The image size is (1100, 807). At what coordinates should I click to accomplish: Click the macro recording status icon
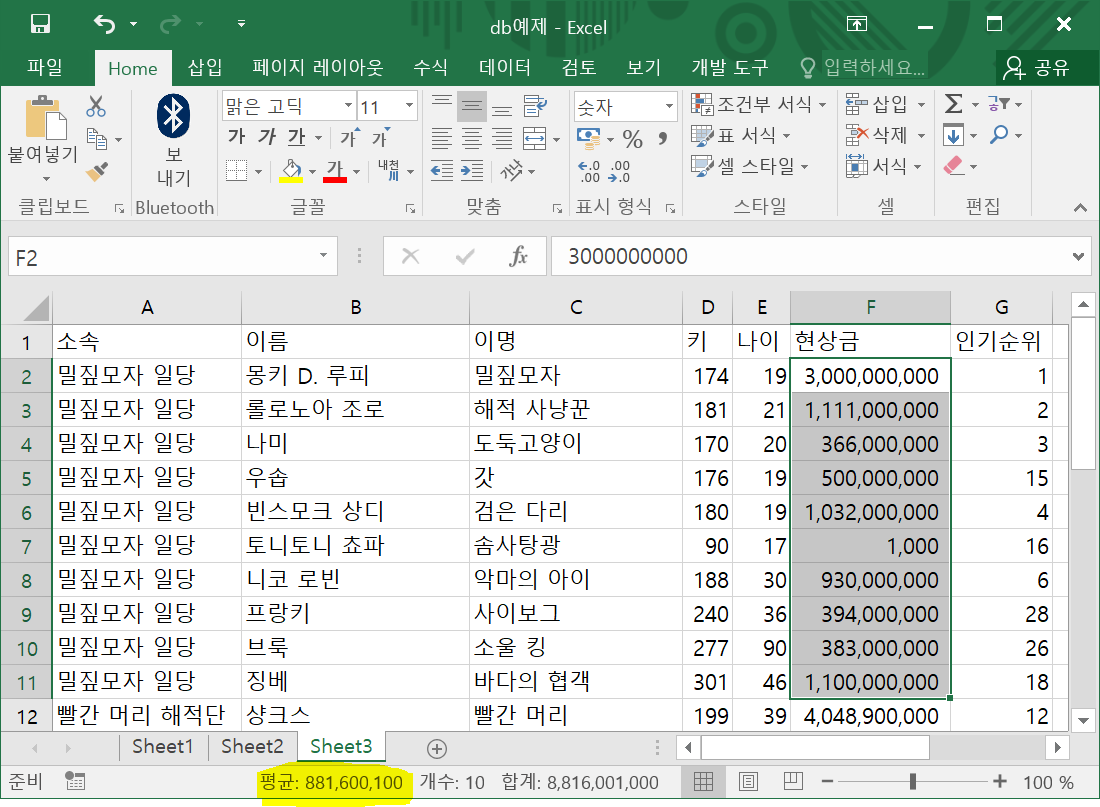(x=75, y=781)
